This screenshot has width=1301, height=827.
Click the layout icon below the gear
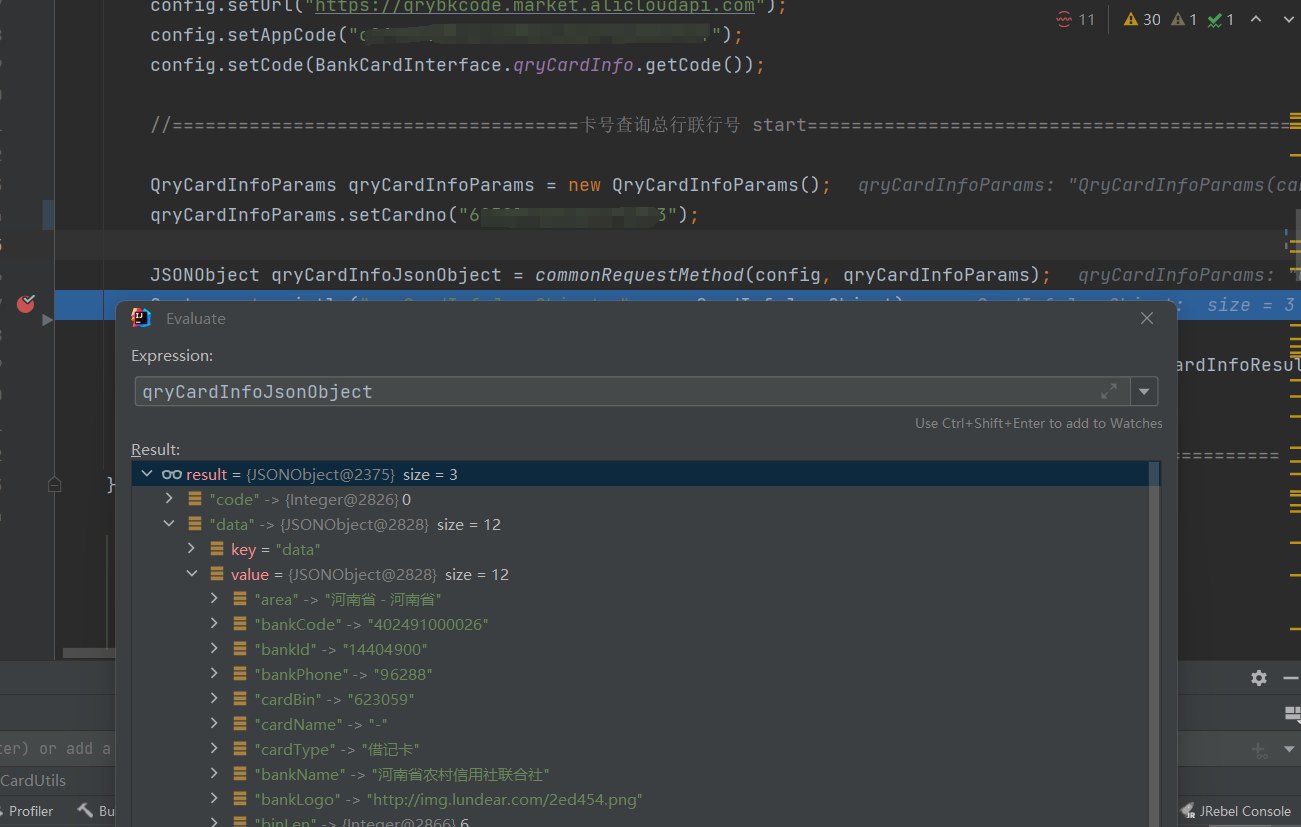tap(1292, 714)
